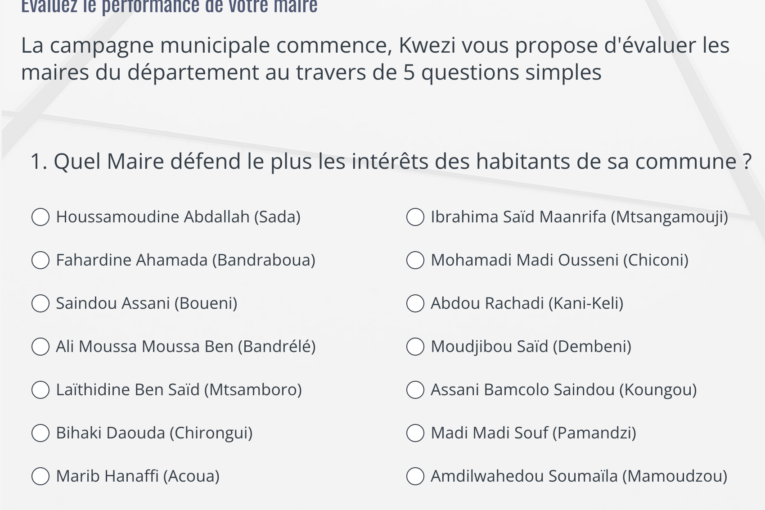Screen dimensions: 765x510
Task: Select Ibrahima Saïd Maanrifa (Mtsangamouji)
Action: (x=415, y=217)
